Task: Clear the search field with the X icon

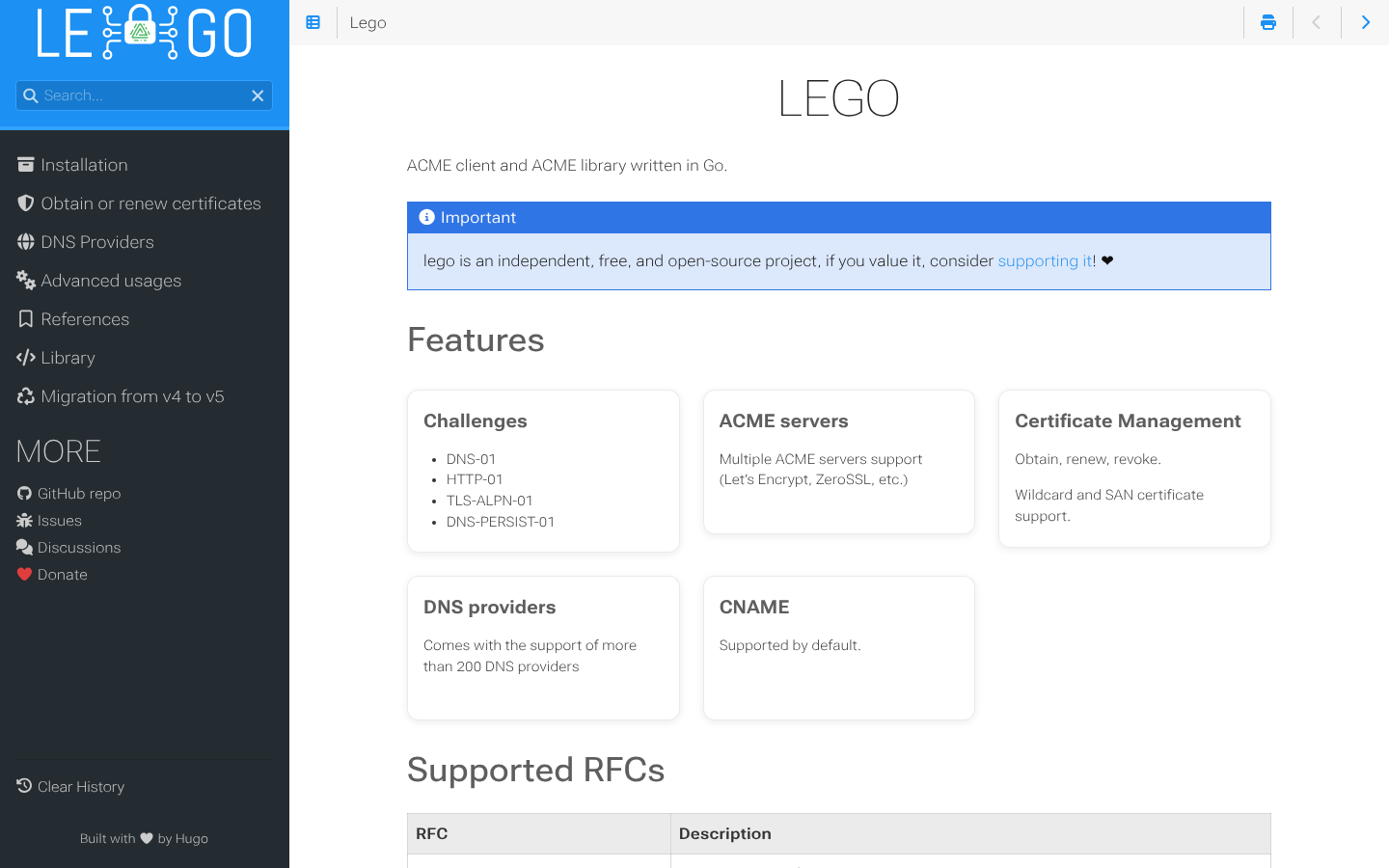Action: click(258, 95)
